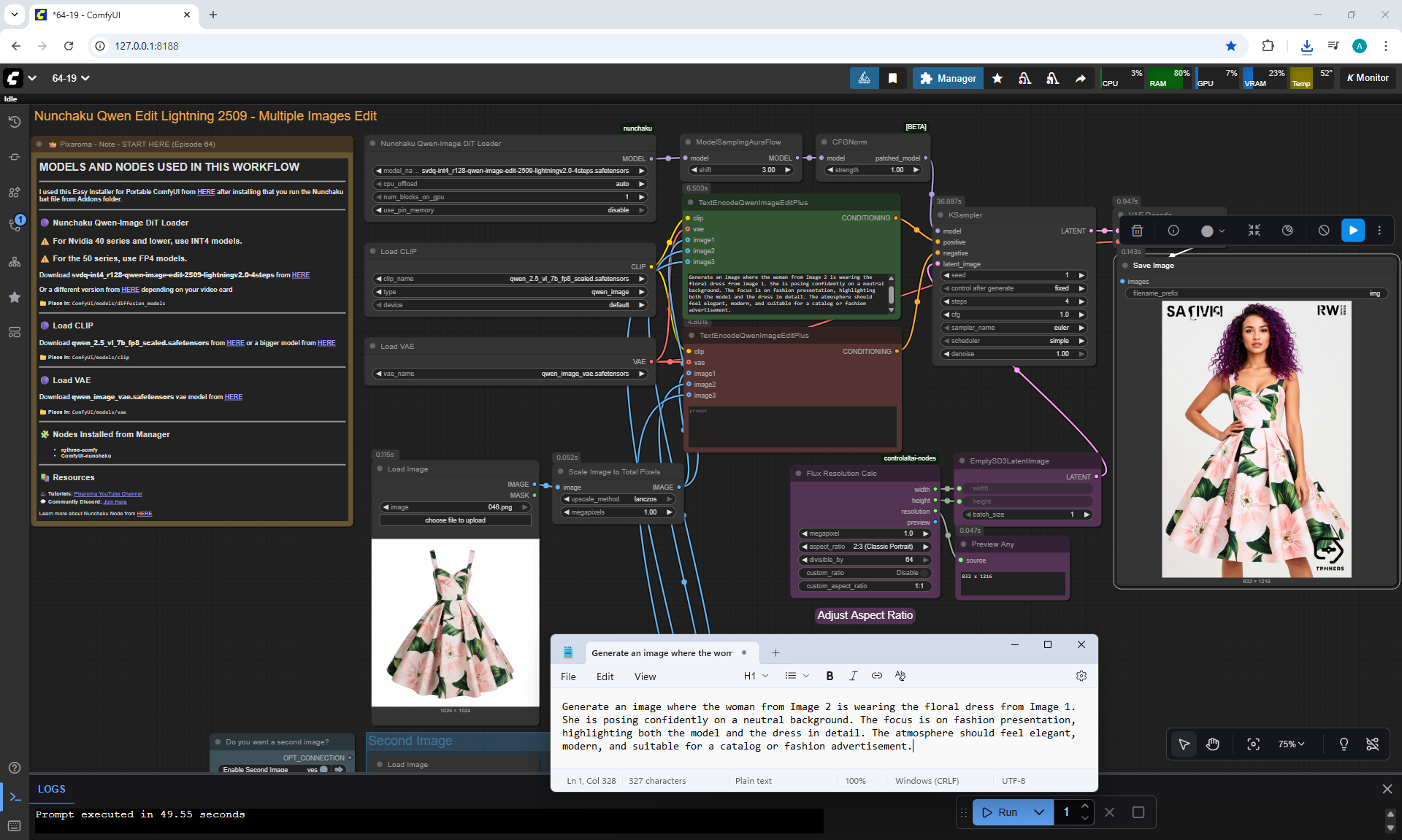Click the 046.png dress image thumbnail
The width and height of the screenshot is (1402, 840).
455,623
